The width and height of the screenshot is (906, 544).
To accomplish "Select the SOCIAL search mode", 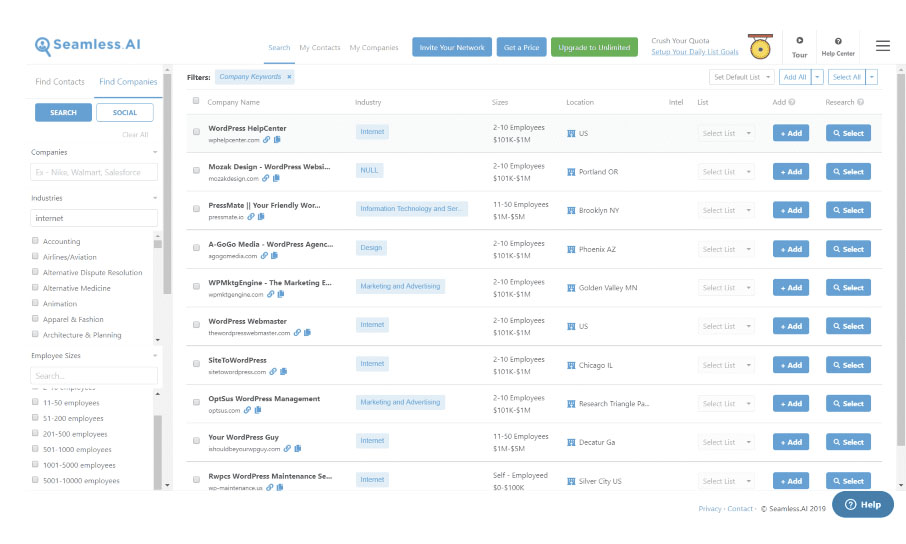I will click(x=125, y=112).
